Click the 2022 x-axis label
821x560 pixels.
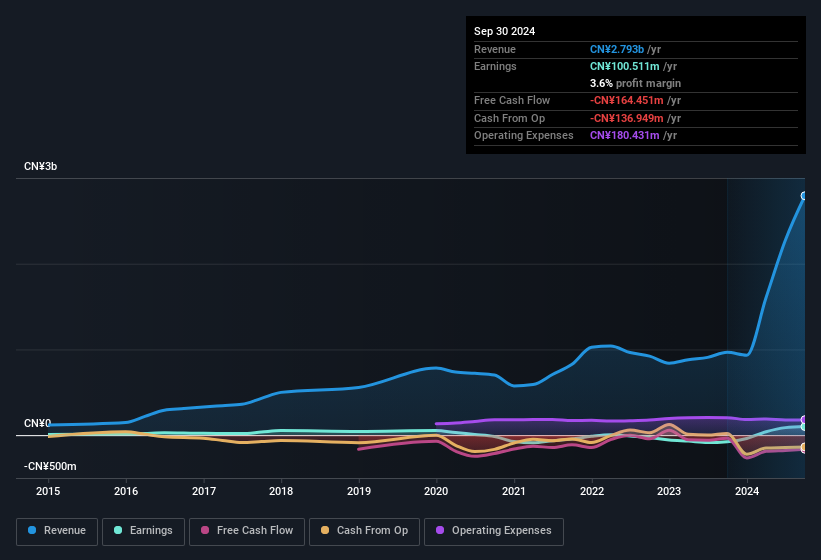592,491
